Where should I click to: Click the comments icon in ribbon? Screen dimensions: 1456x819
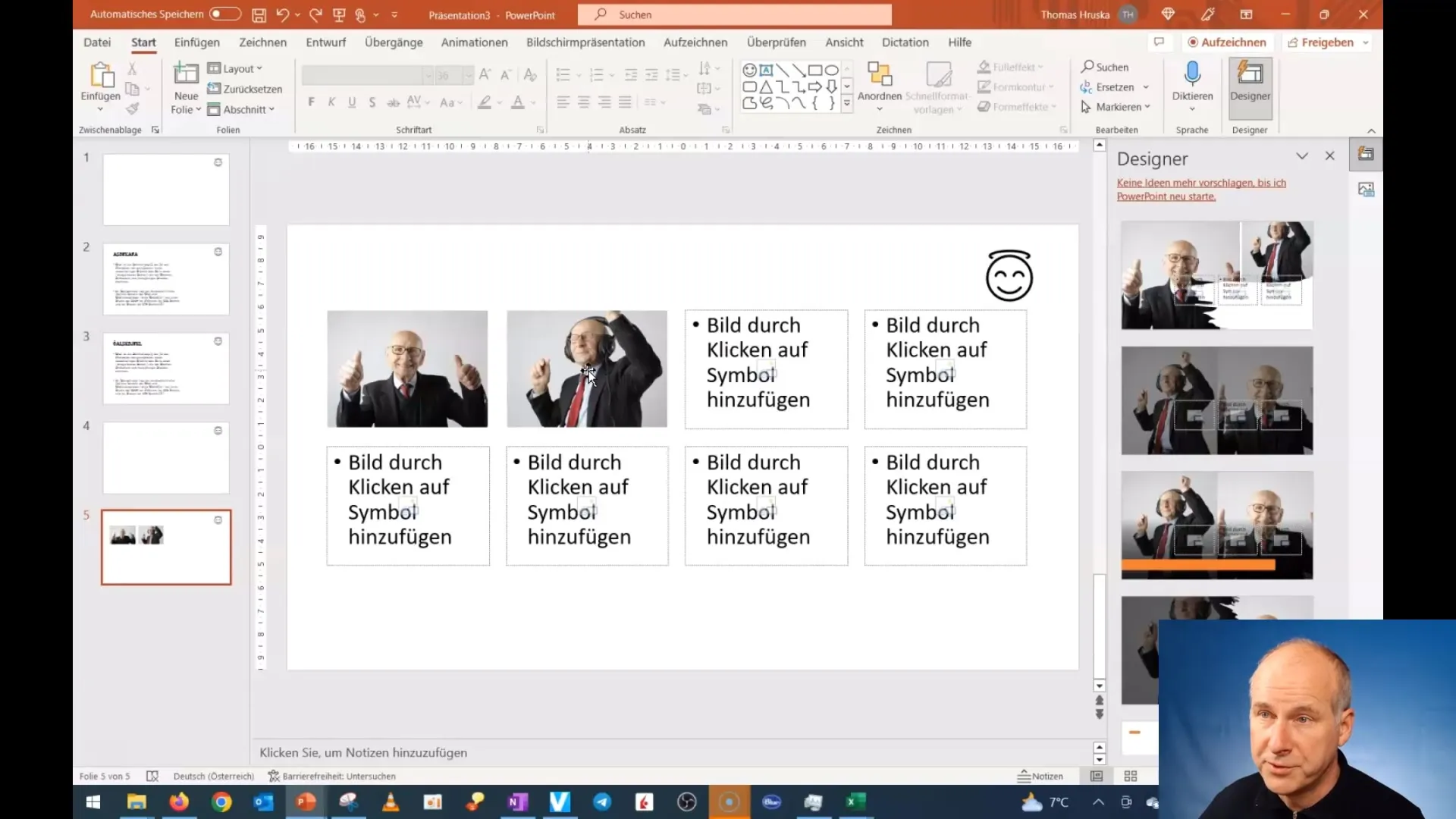tap(1159, 42)
